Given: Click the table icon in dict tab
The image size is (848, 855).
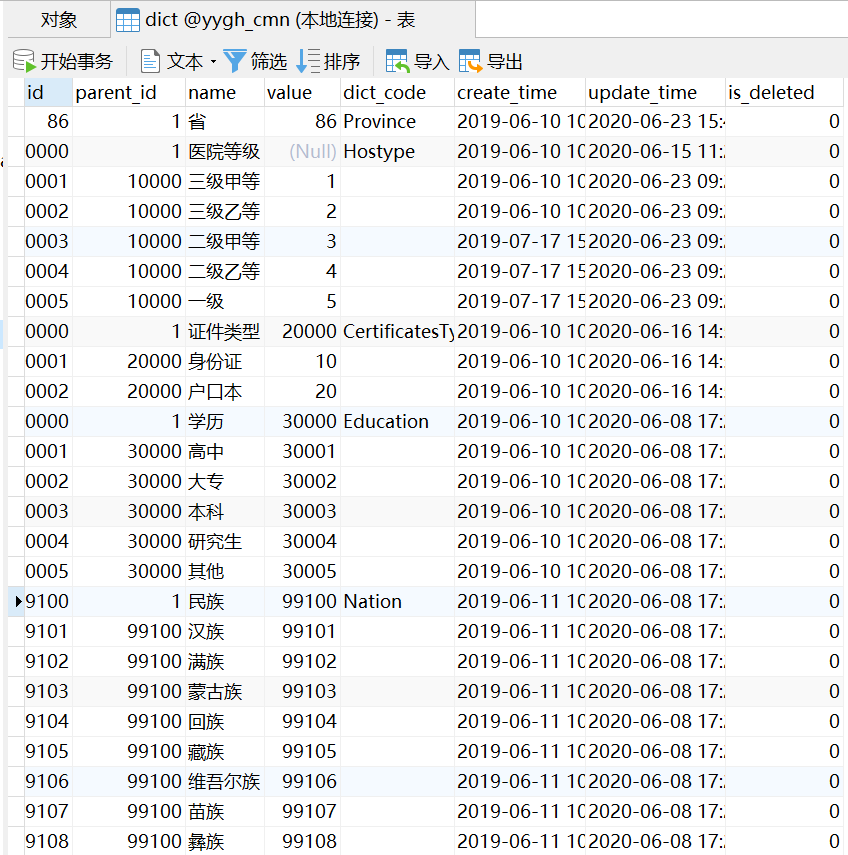Looking at the screenshot, I should tap(128, 21).
